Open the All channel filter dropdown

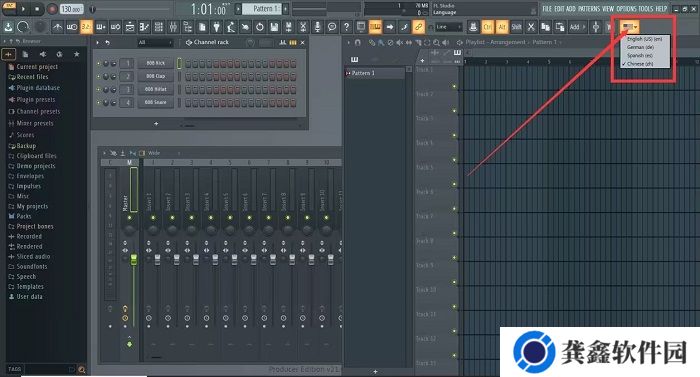[154, 42]
